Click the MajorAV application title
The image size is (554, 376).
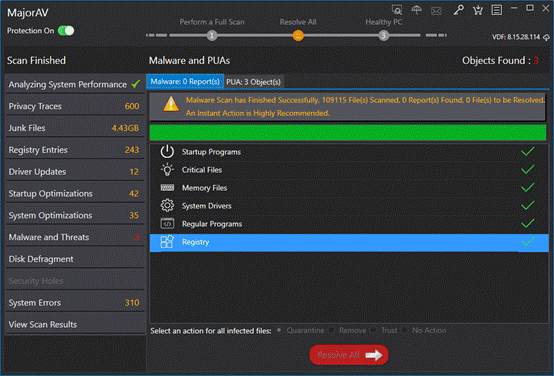(x=28, y=13)
